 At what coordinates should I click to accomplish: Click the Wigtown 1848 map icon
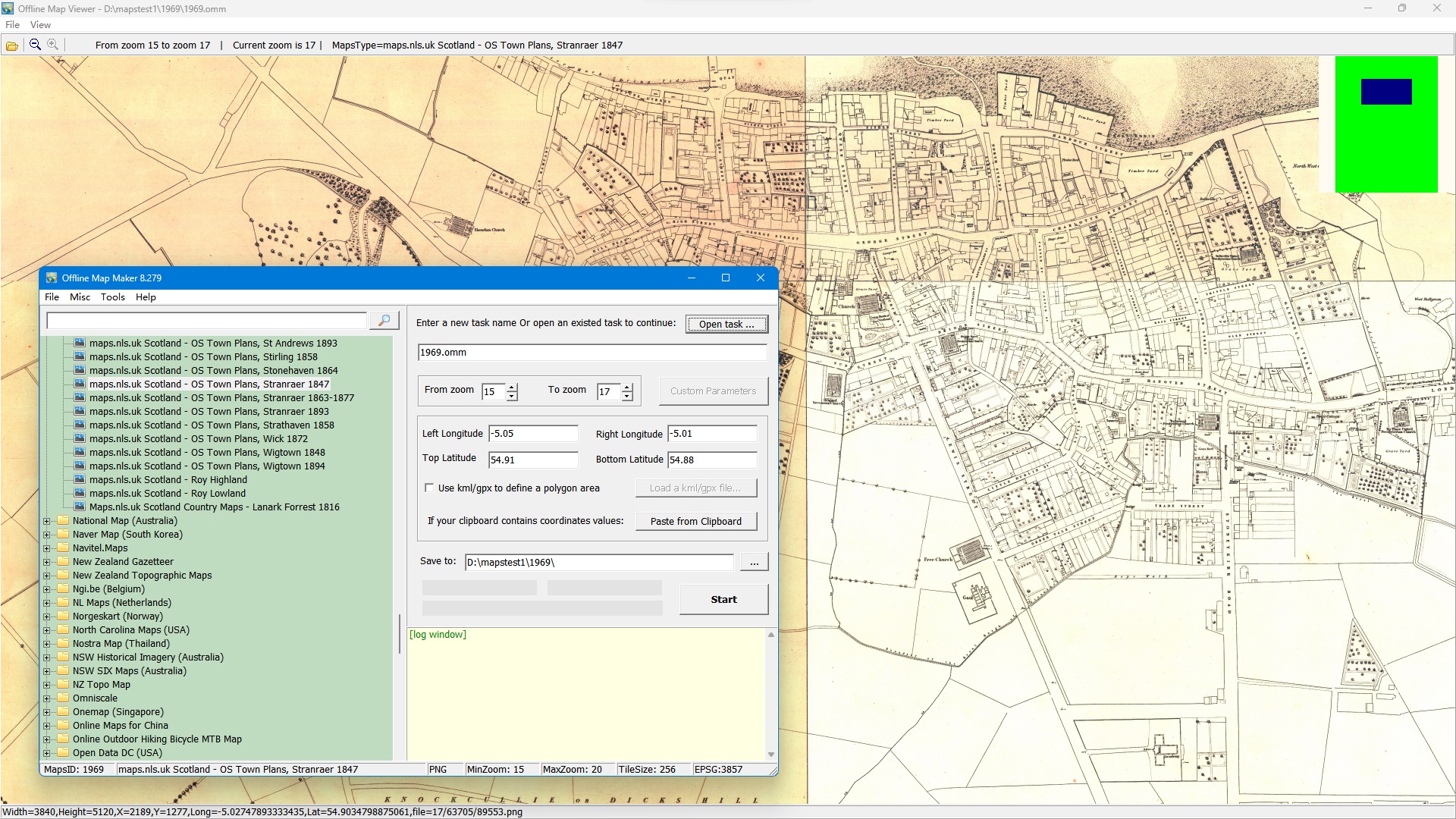coord(80,453)
